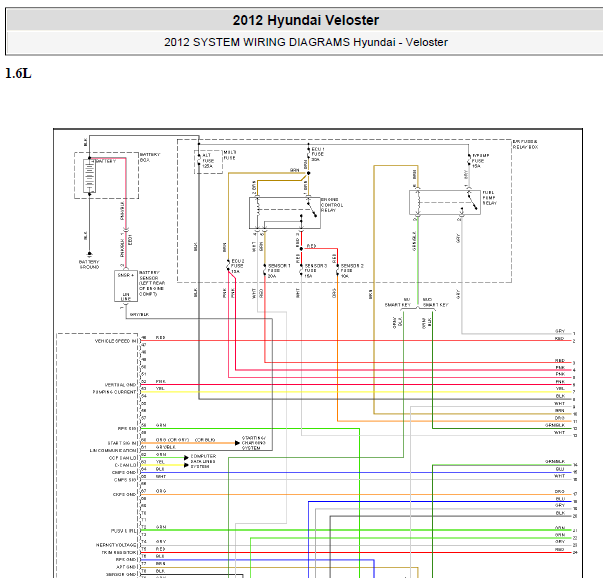Click the 'SENSOR 1 FUSE 20A' label

pyautogui.click(x=279, y=271)
